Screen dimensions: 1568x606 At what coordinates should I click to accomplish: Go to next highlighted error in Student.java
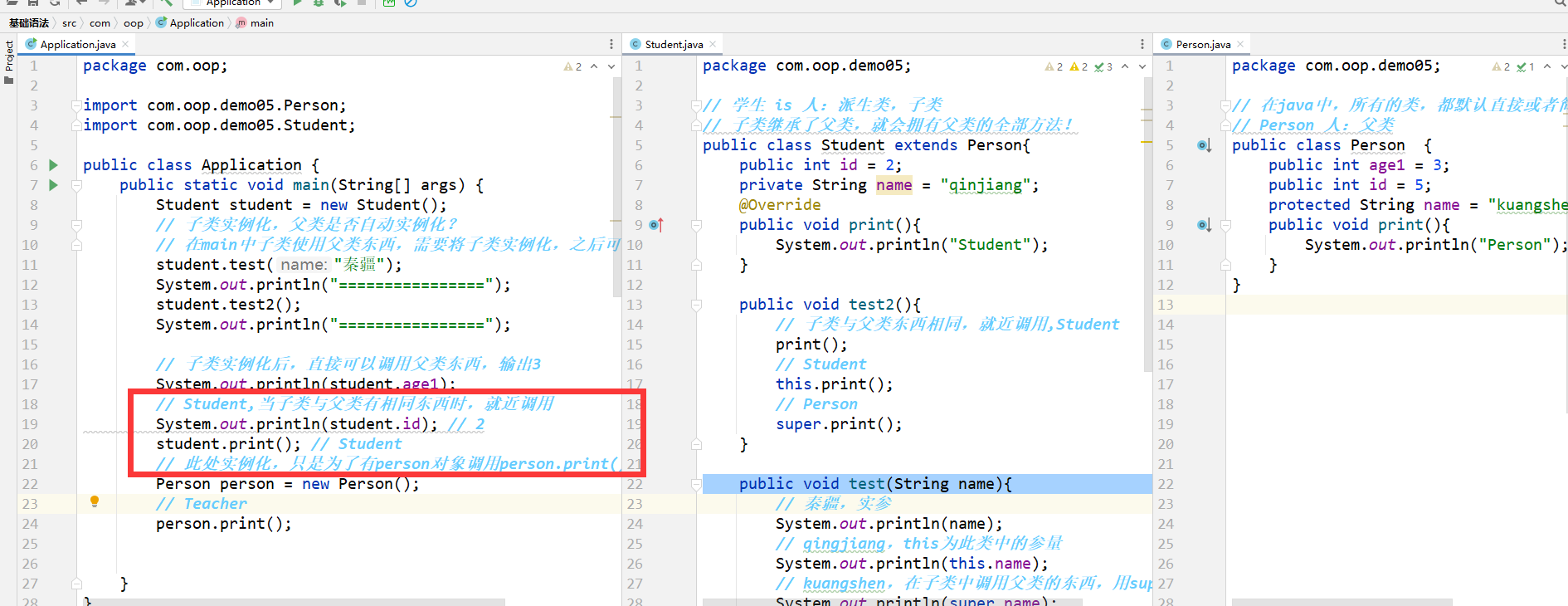click(x=1142, y=66)
